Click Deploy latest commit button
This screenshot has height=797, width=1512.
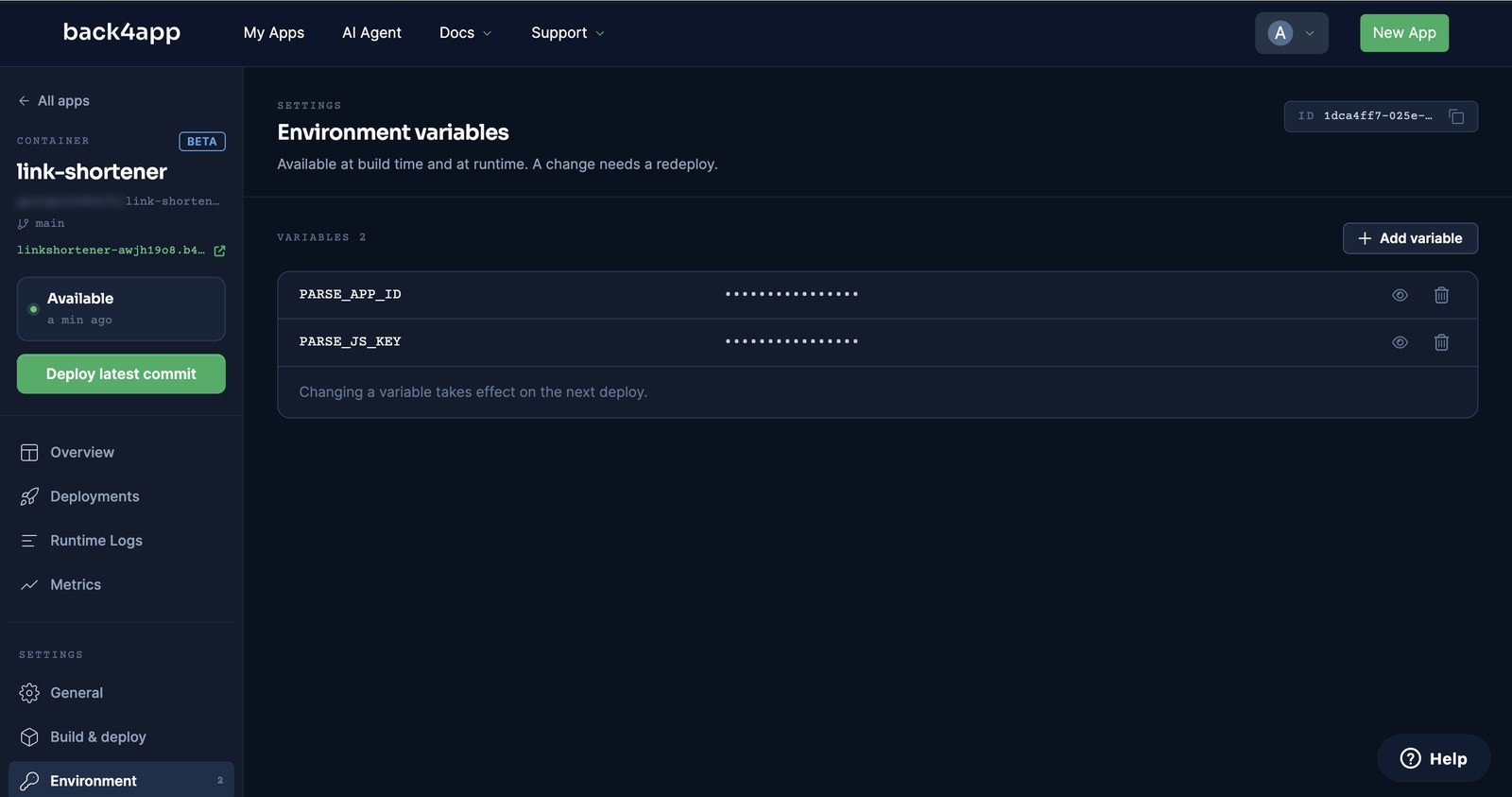[x=121, y=373]
